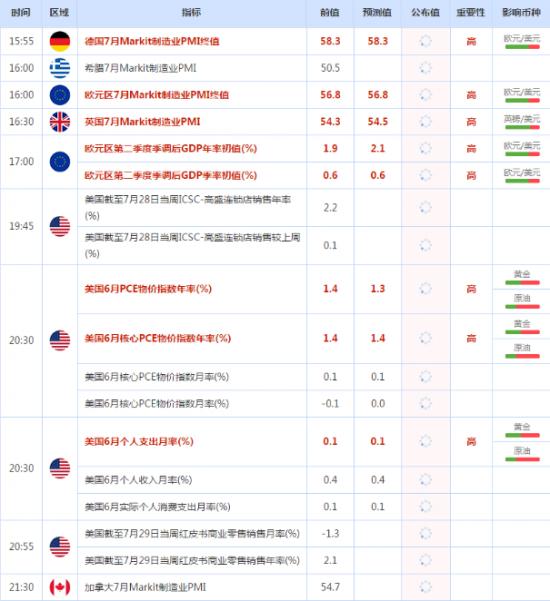
Task: Click the Canada flag icon
Action: point(60,587)
